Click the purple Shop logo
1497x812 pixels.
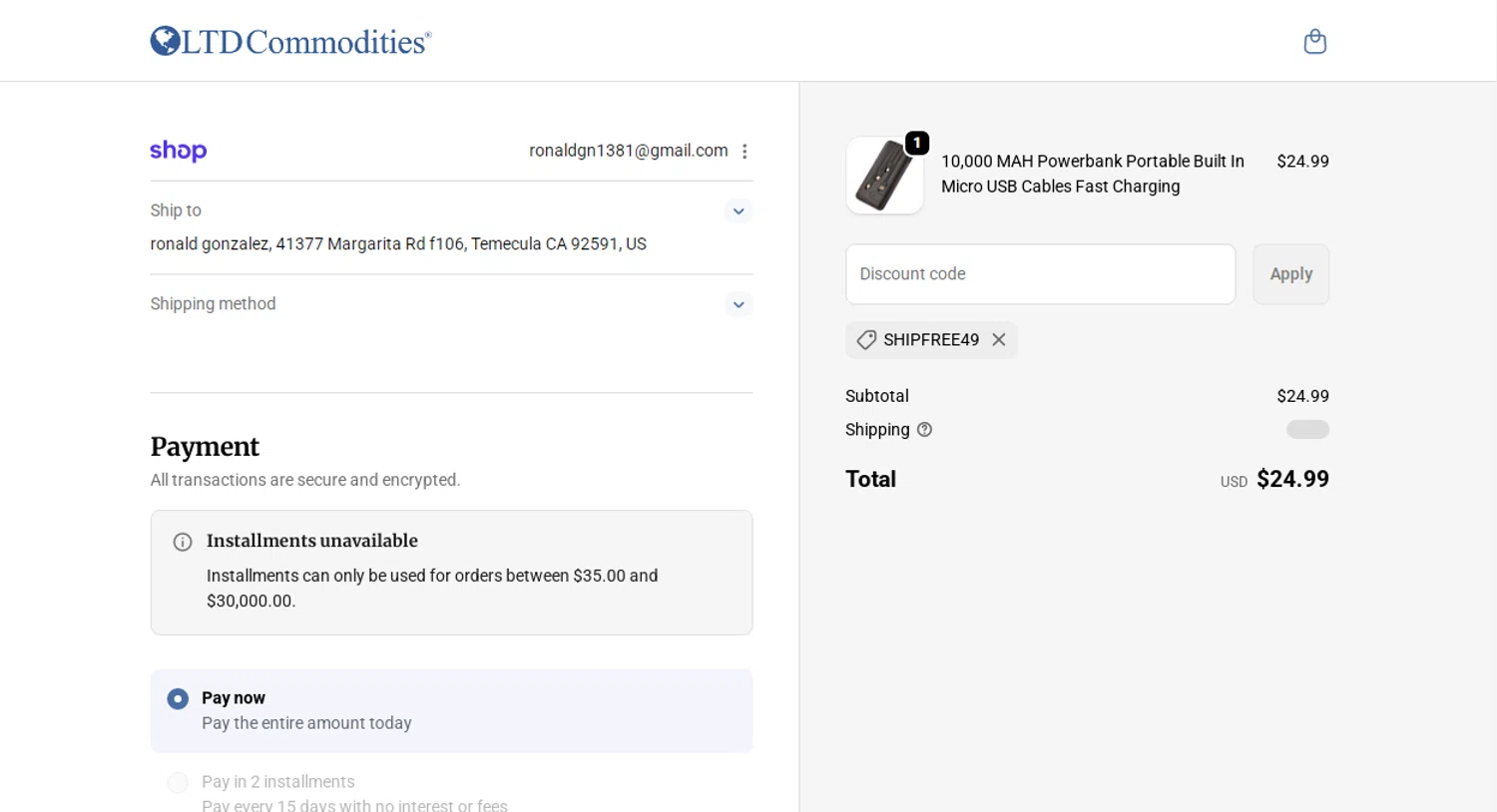click(x=179, y=151)
